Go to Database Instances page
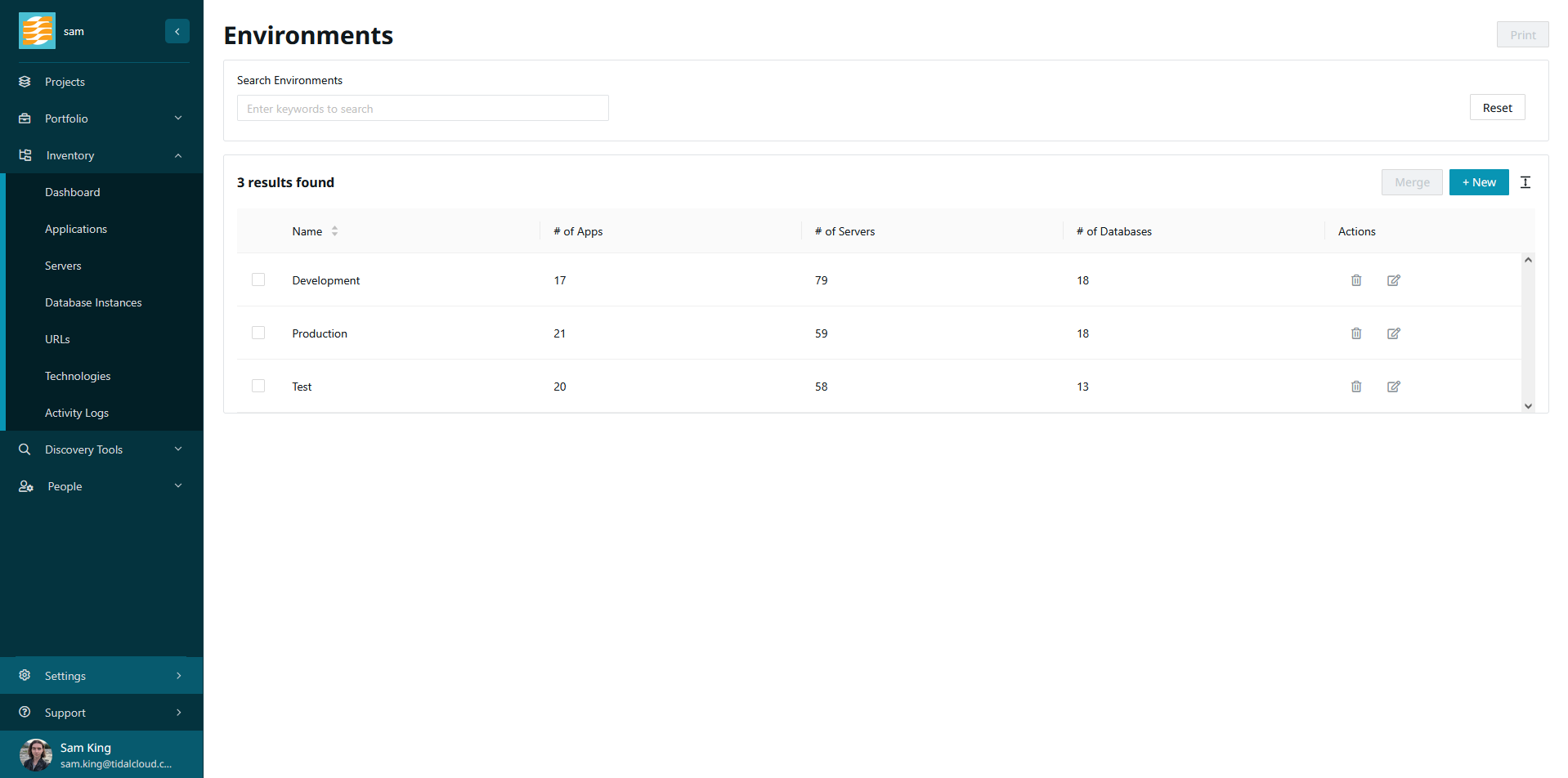Image resolution: width=1568 pixels, height=778 pixels. 93,302
